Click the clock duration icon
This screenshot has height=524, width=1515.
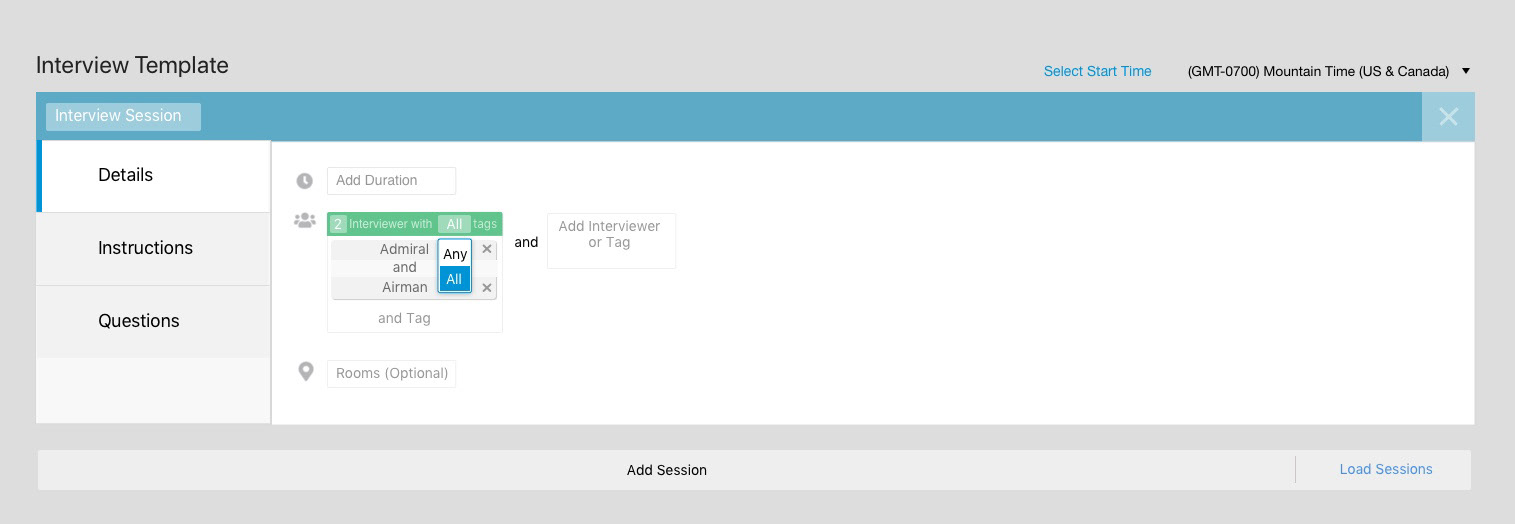point(304,181)
